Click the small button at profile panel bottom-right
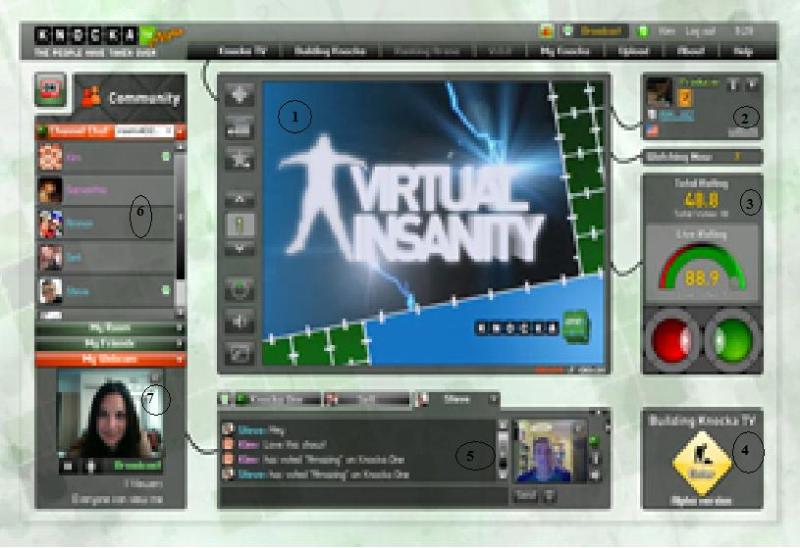 click(x=743, y=132)
